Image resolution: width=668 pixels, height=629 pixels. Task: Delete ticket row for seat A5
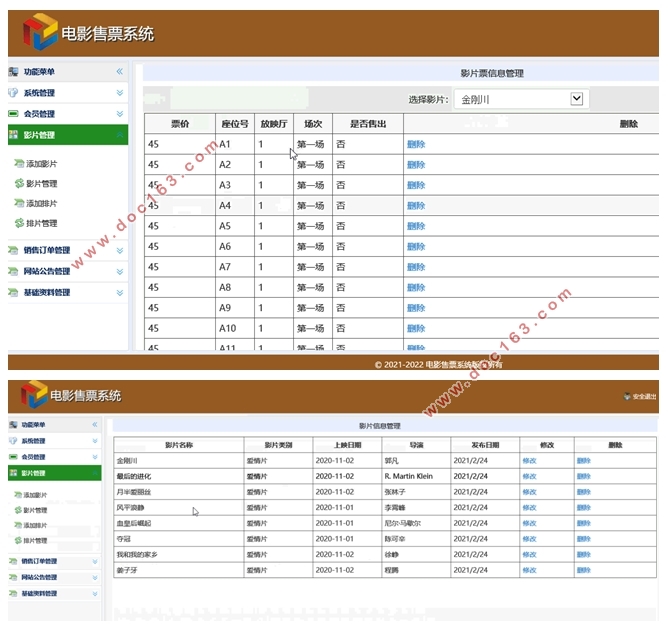[416, 226]
